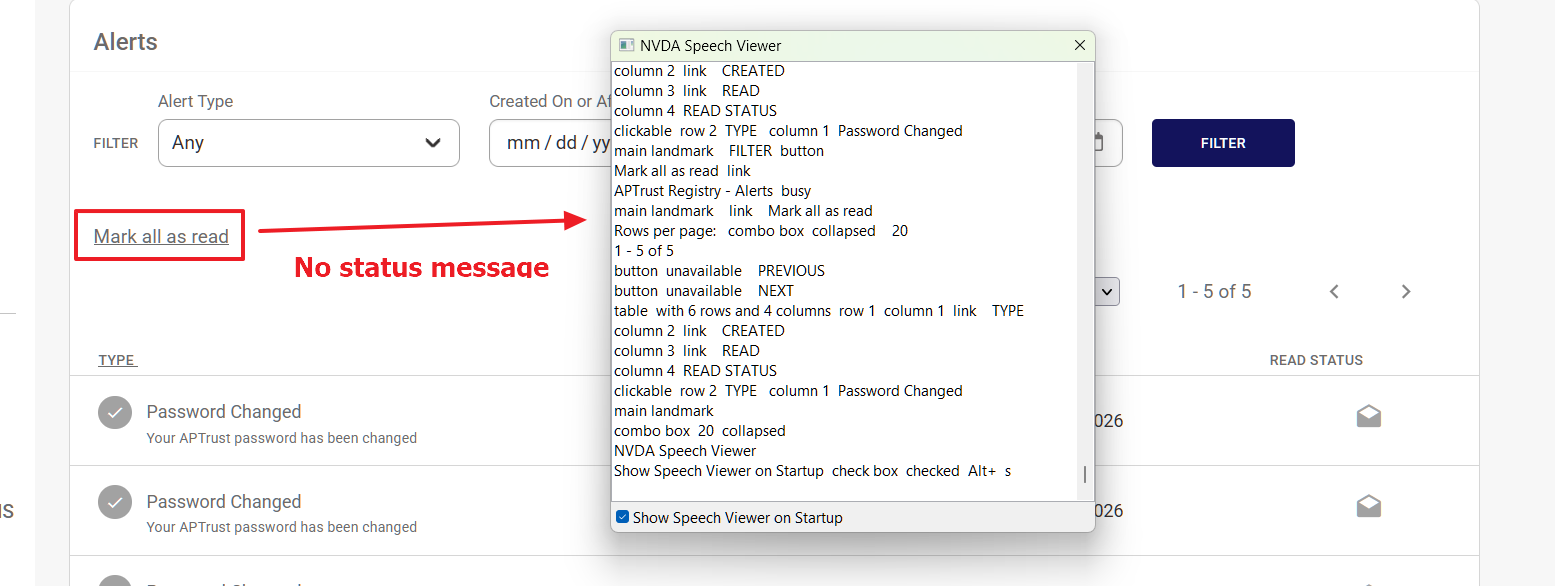Click the open envelope read-status icon in first row
Image resolution: width=1555 pixels, height=586 pixels.
(x=1369, y=417)
